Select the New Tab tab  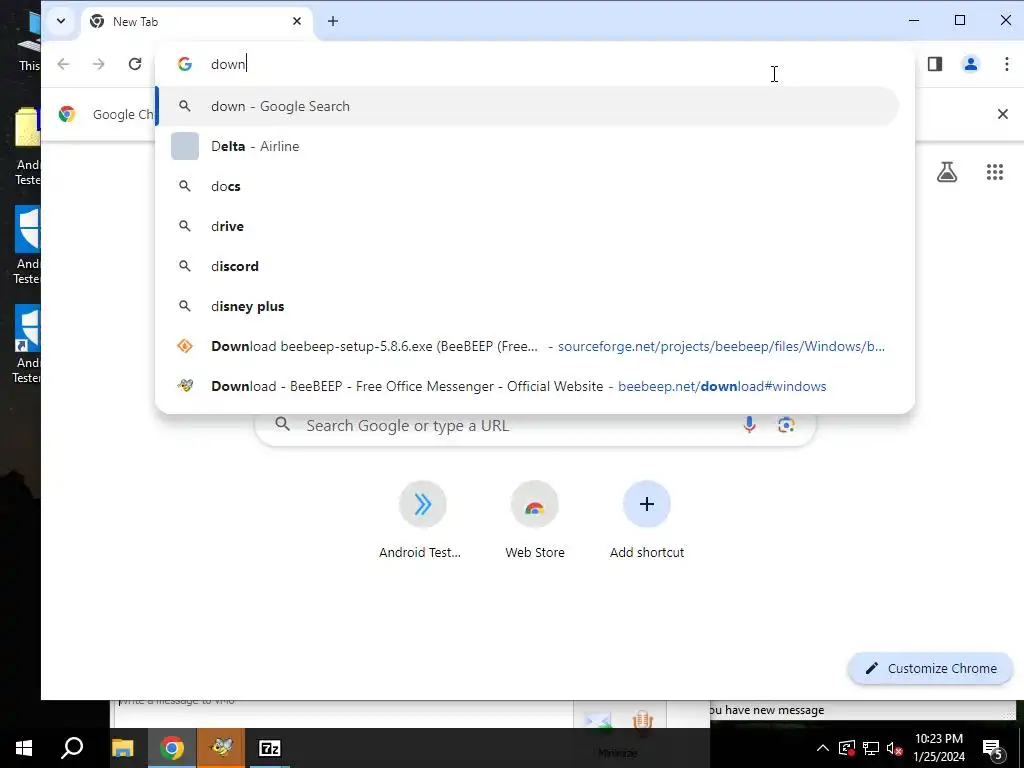(196, 22)
